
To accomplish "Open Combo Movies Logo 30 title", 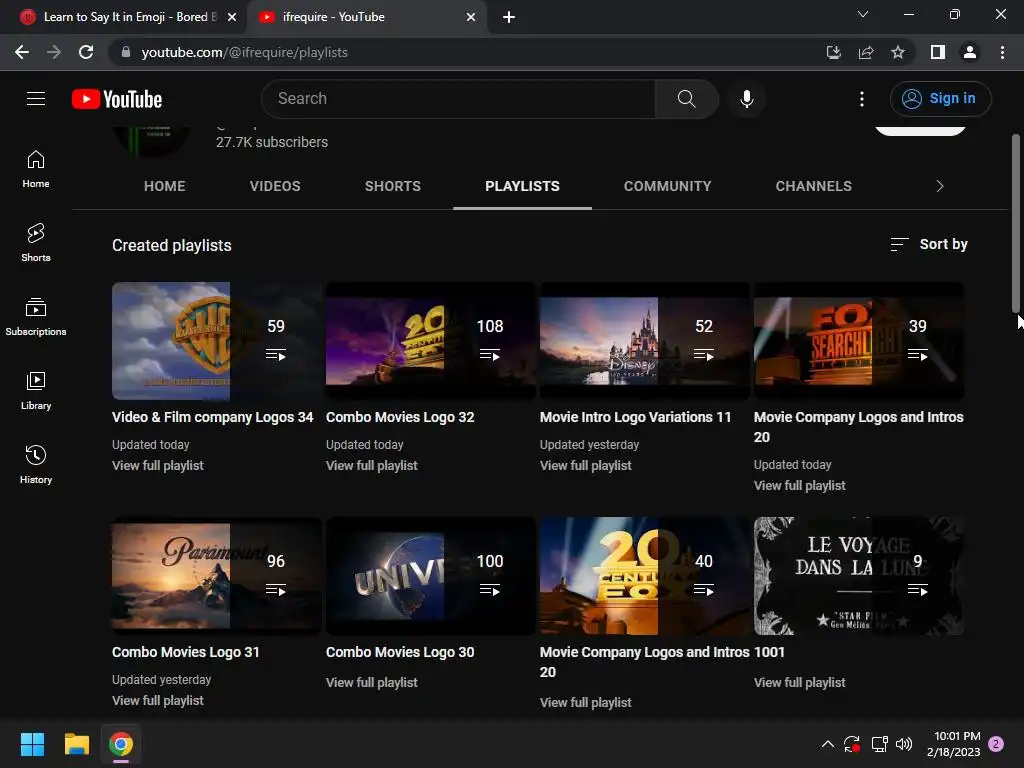I will 400,652.
